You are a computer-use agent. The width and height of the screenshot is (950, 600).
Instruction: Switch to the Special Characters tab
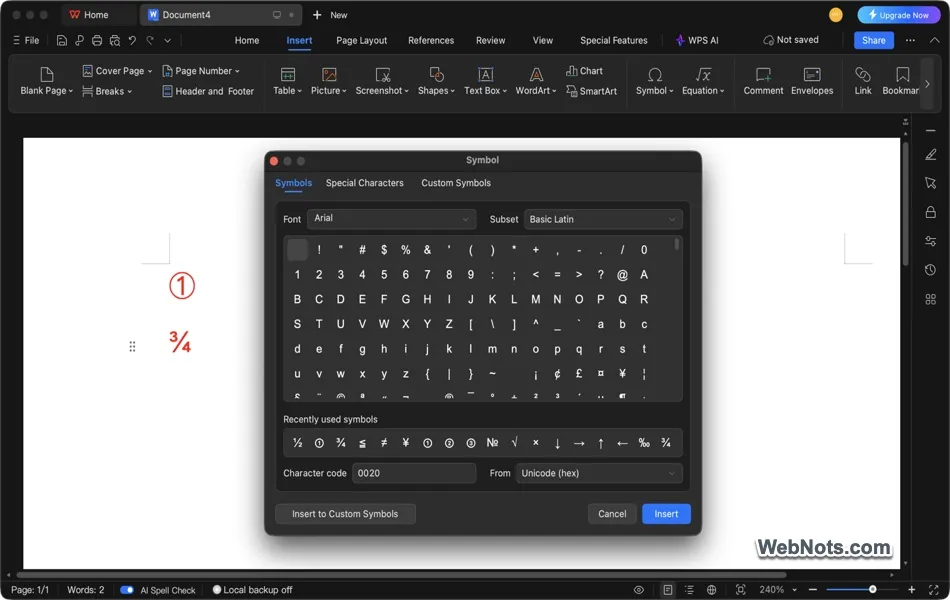364,183
